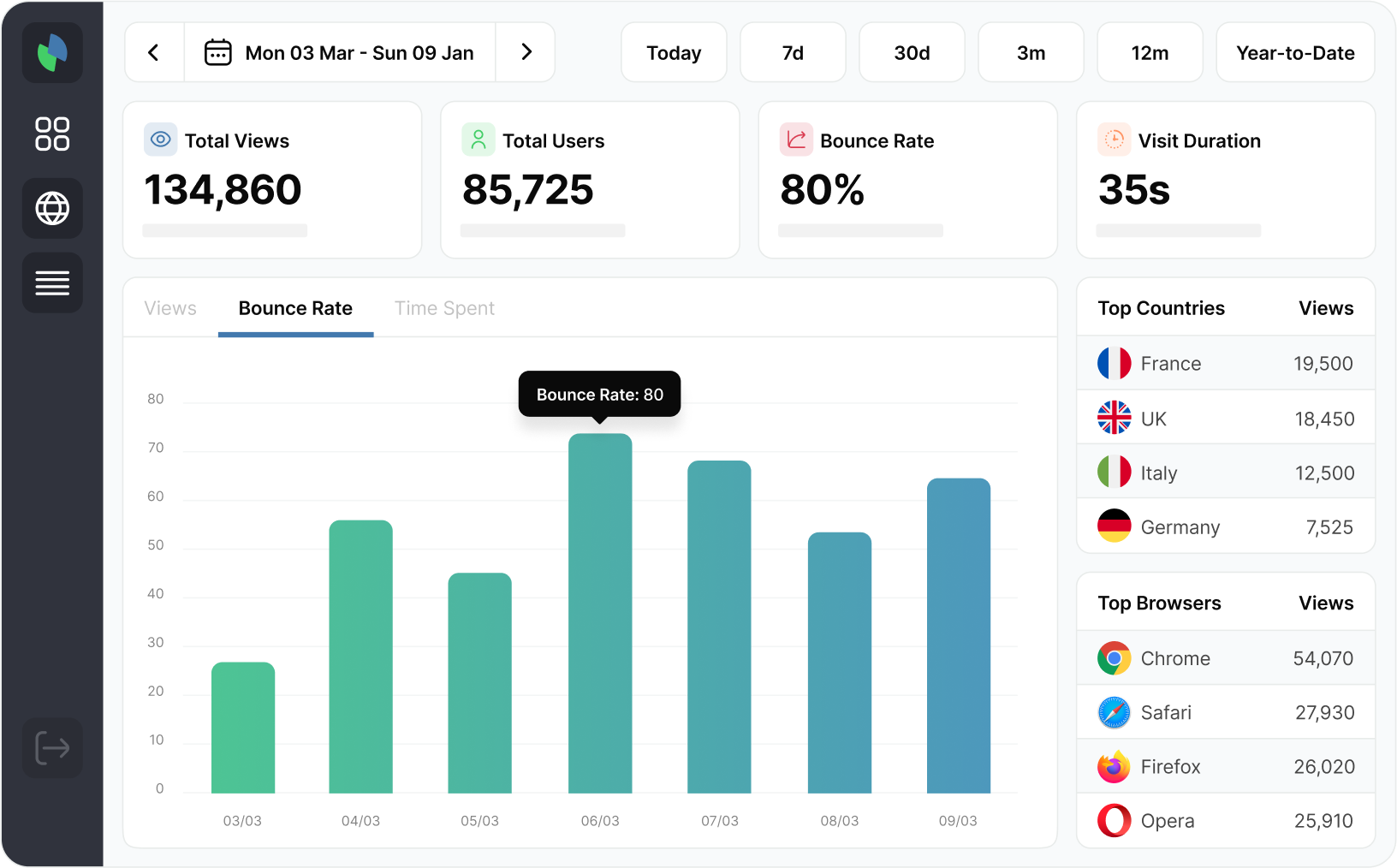This screenshot has width=1397, height=868.
Task: Click the Total Views value 134,860
Action: click(x=223, y=190)
